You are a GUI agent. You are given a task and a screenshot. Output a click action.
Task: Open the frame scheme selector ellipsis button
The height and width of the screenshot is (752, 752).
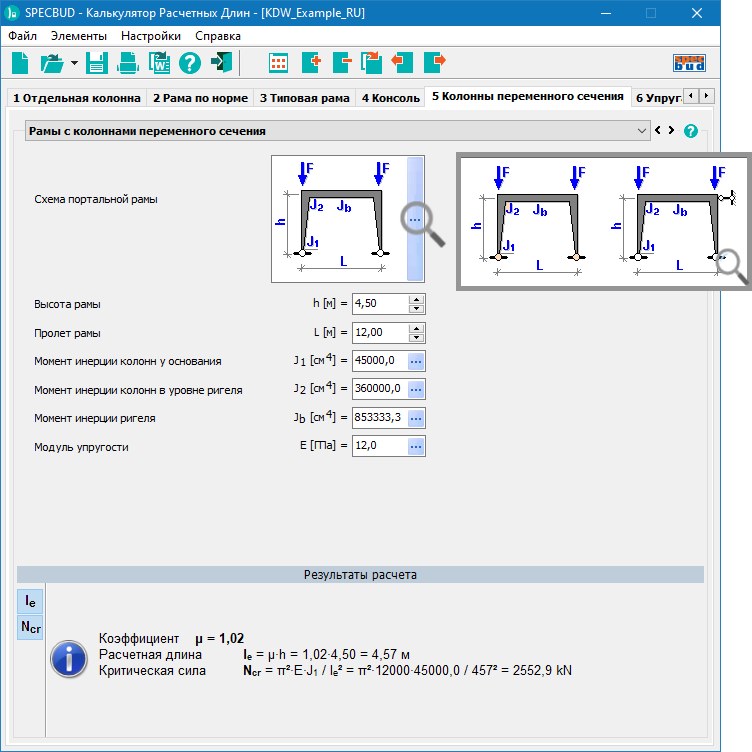(x=415, y=219)
